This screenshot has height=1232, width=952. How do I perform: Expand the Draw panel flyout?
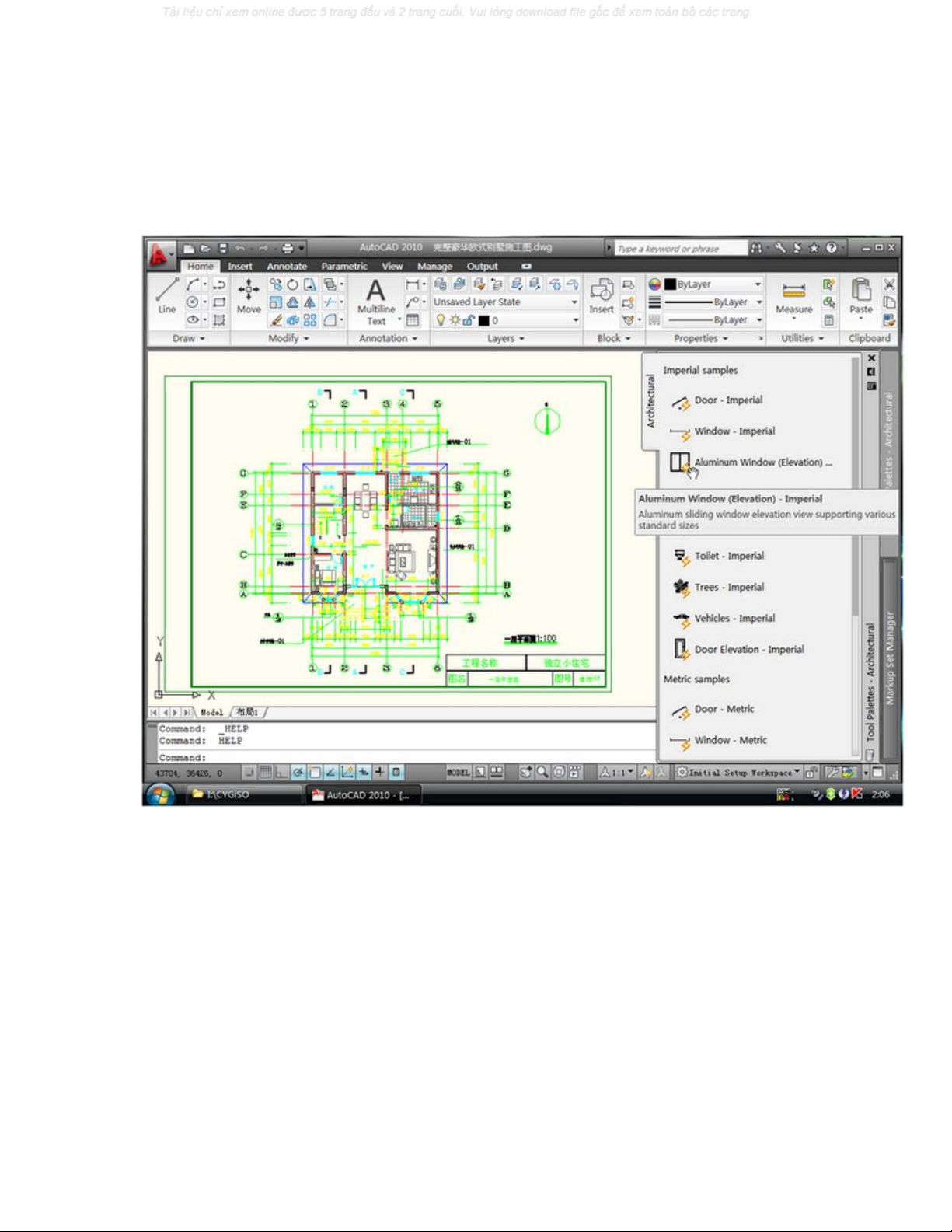coord(189,339)
